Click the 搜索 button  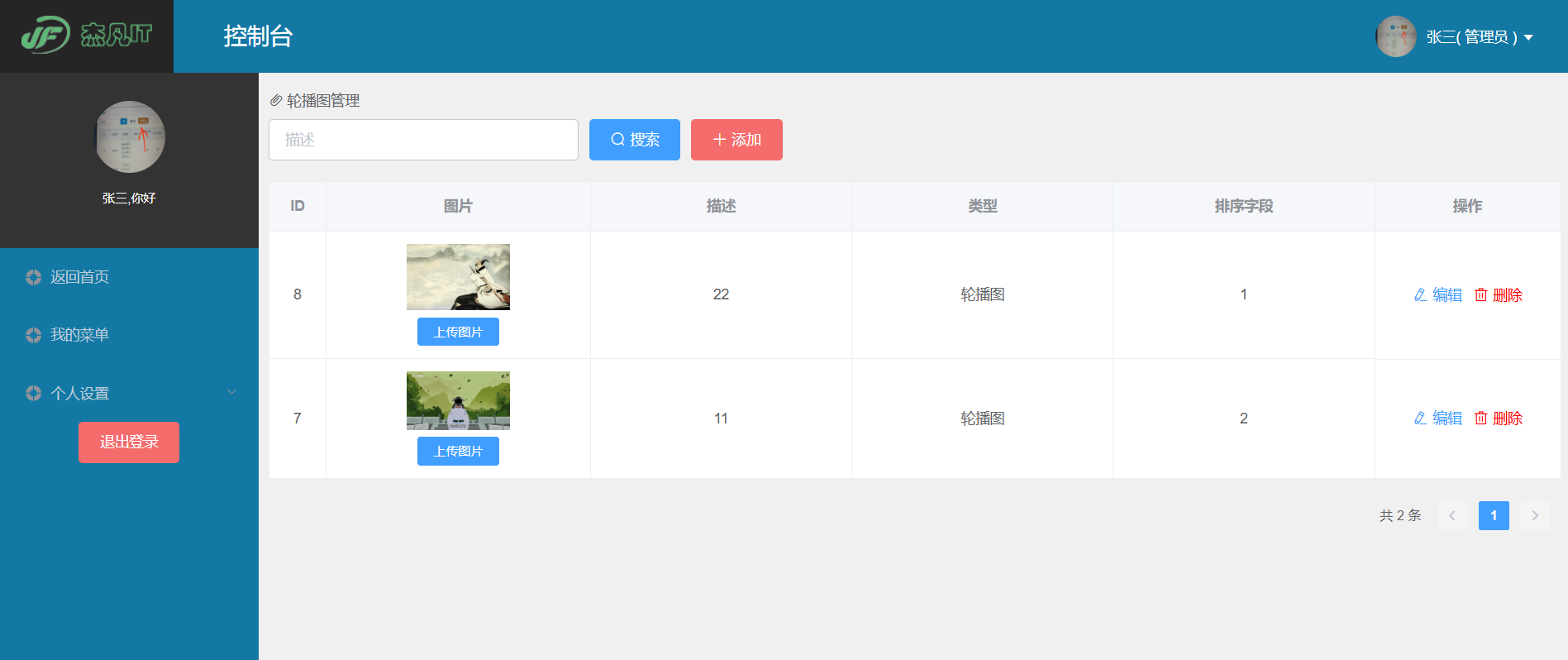coord(635,140)
